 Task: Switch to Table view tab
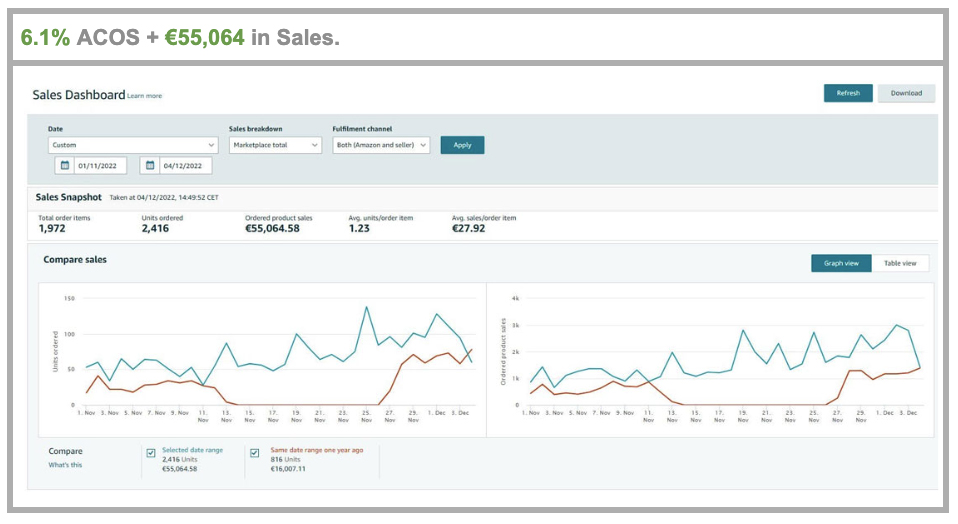point(900,263)
